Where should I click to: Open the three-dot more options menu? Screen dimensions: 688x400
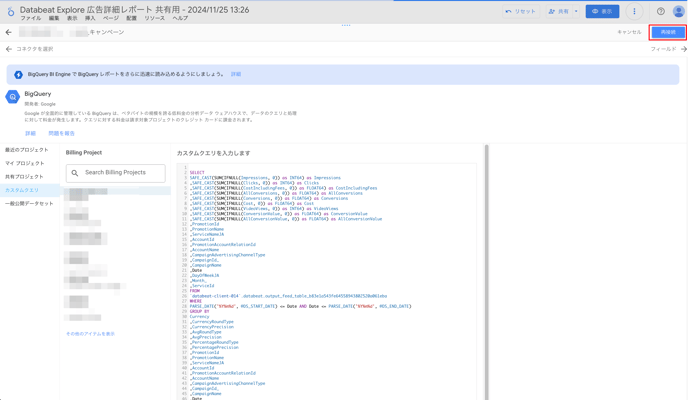coord(634,11)
